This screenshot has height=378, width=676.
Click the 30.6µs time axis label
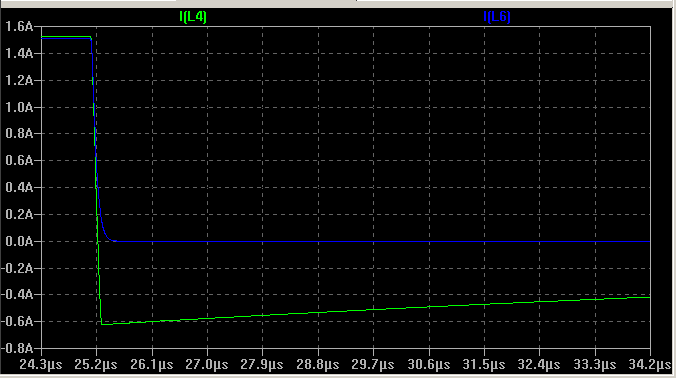pos(429,365)
